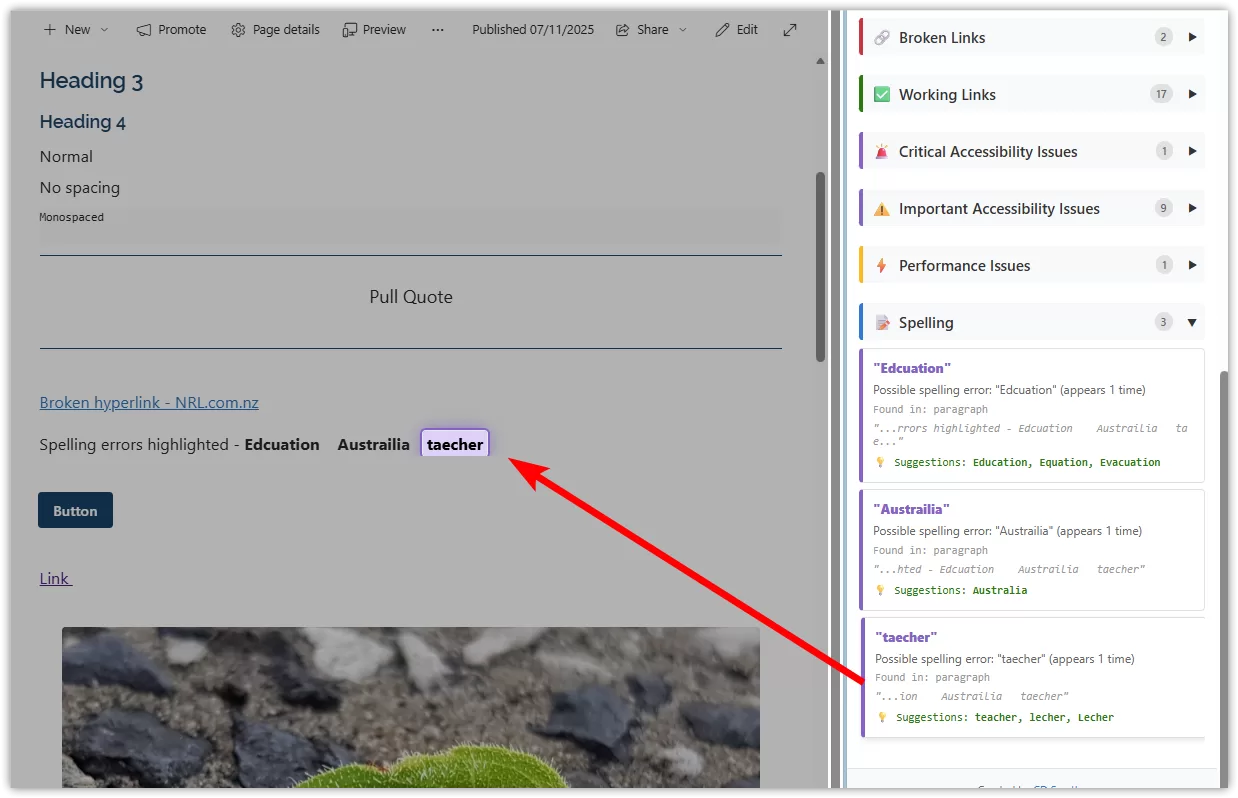
Task: Click the Critical Accessibility Issues volcano icon
Action: (x=881, y=152)
